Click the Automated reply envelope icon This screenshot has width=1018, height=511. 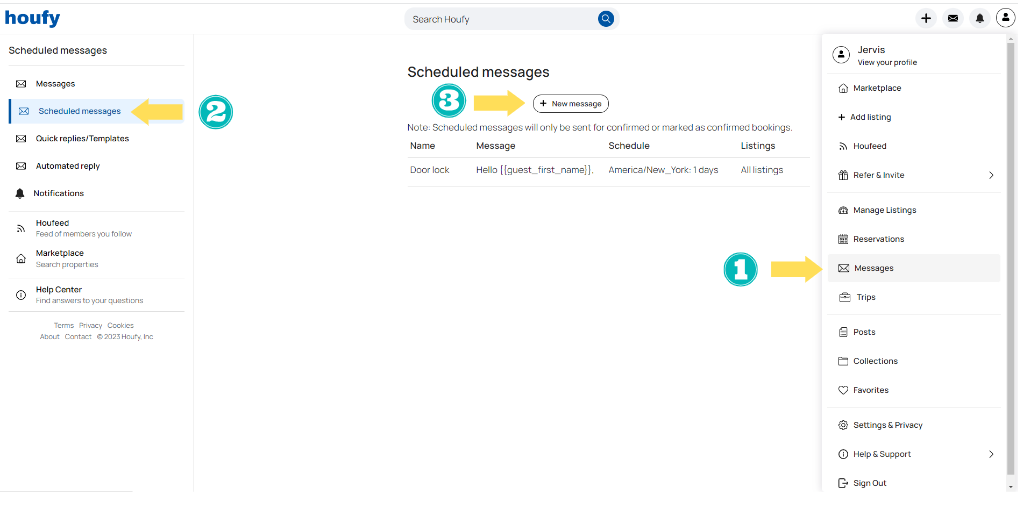[21, 166]
